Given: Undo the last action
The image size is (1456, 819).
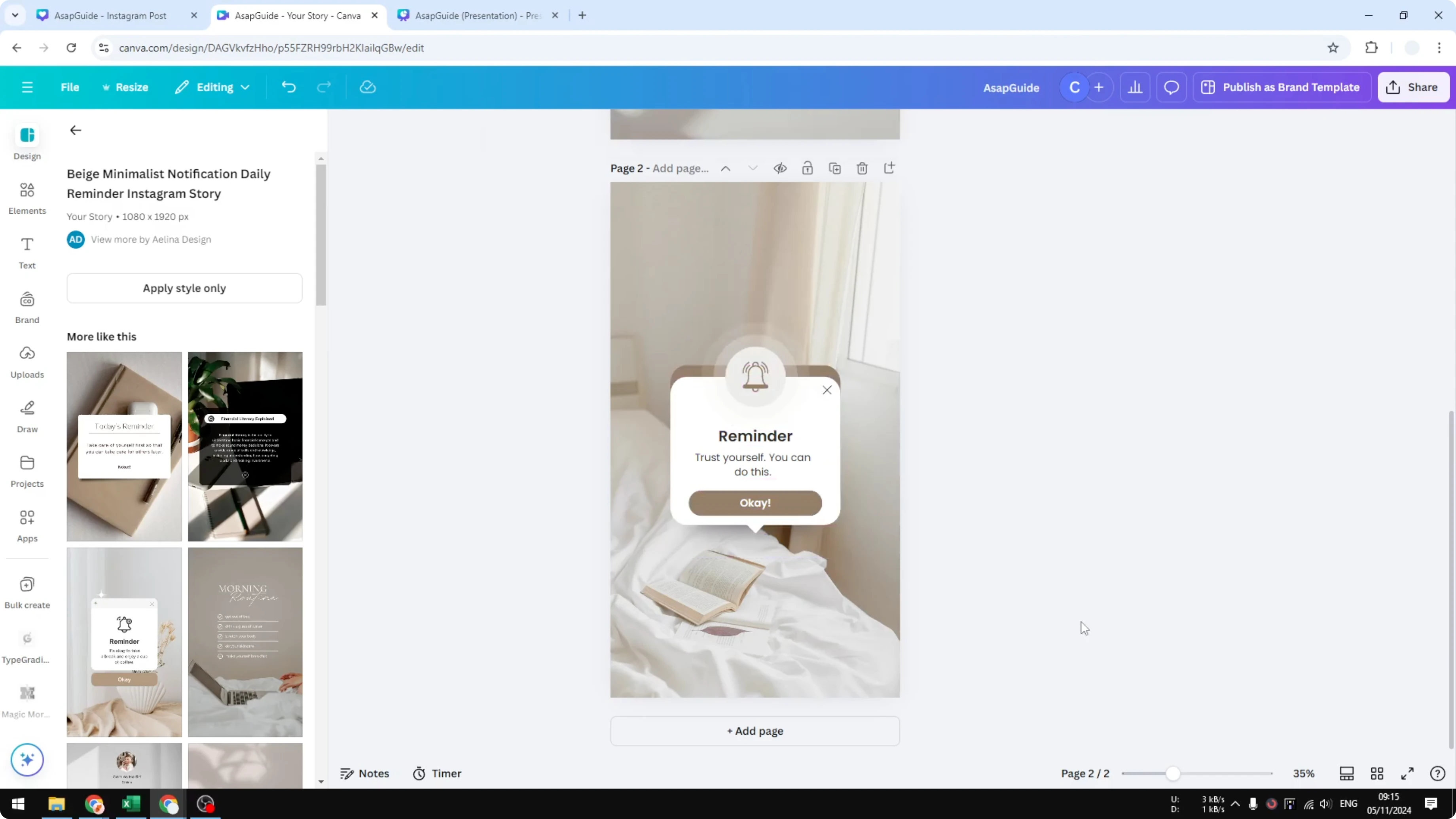Looking at the screenshot, I should click(x=289, y=87).
